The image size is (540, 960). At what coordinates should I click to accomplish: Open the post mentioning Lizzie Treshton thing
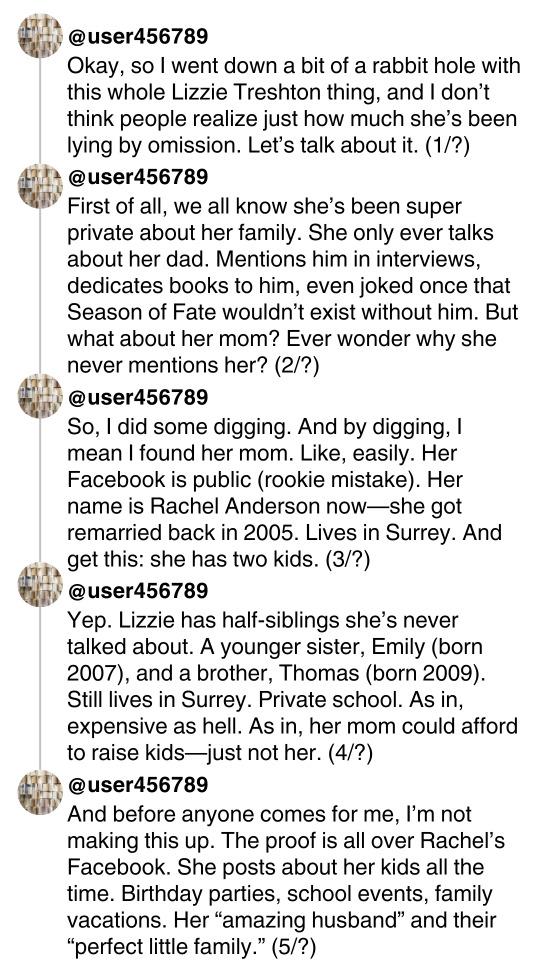293,105
